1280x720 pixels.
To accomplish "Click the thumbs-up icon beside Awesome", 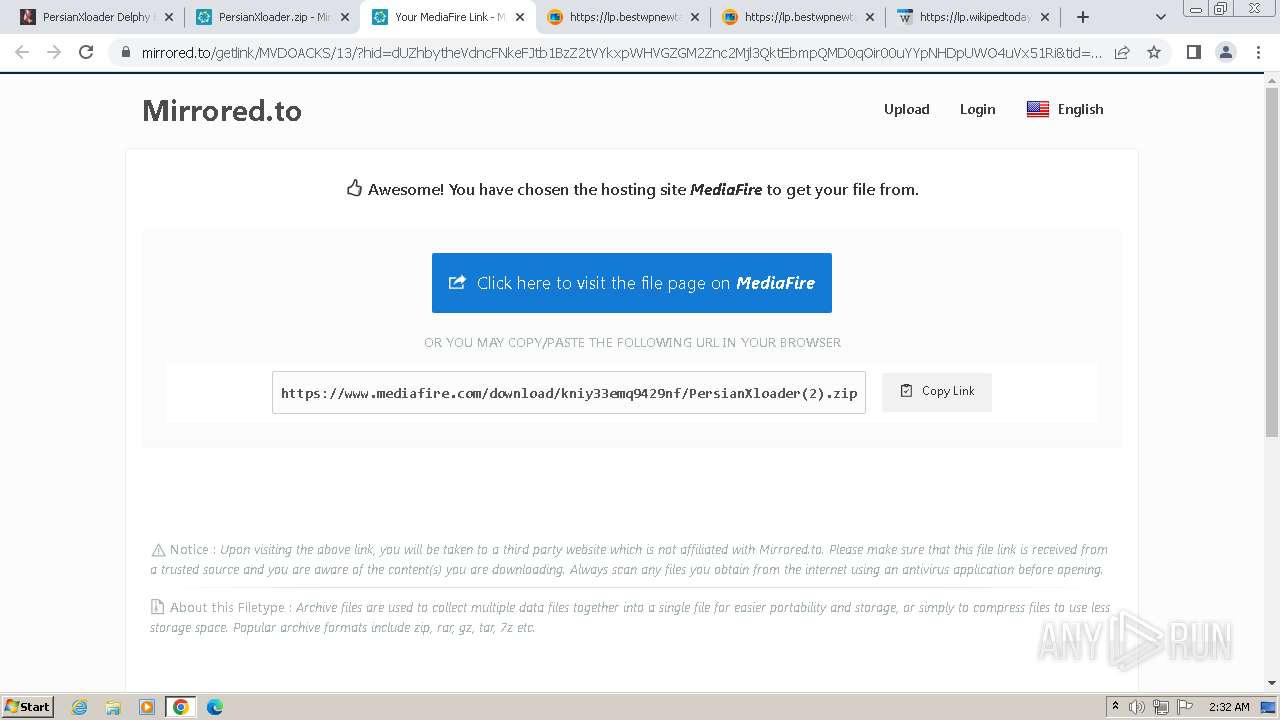I will tap(354, 188).
